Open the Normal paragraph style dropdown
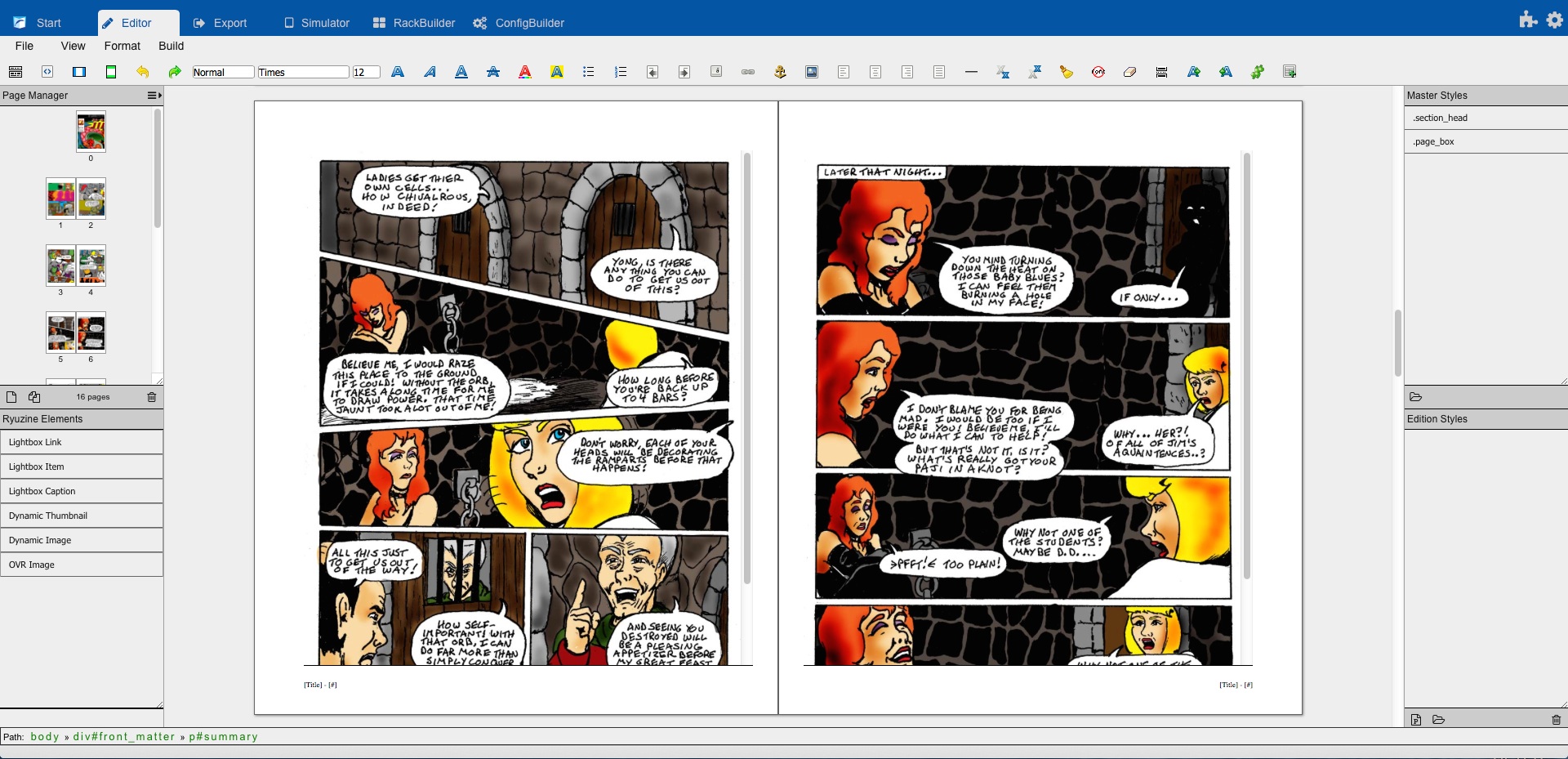Screen dimensions: 1568x759 [x=223, y=72]
